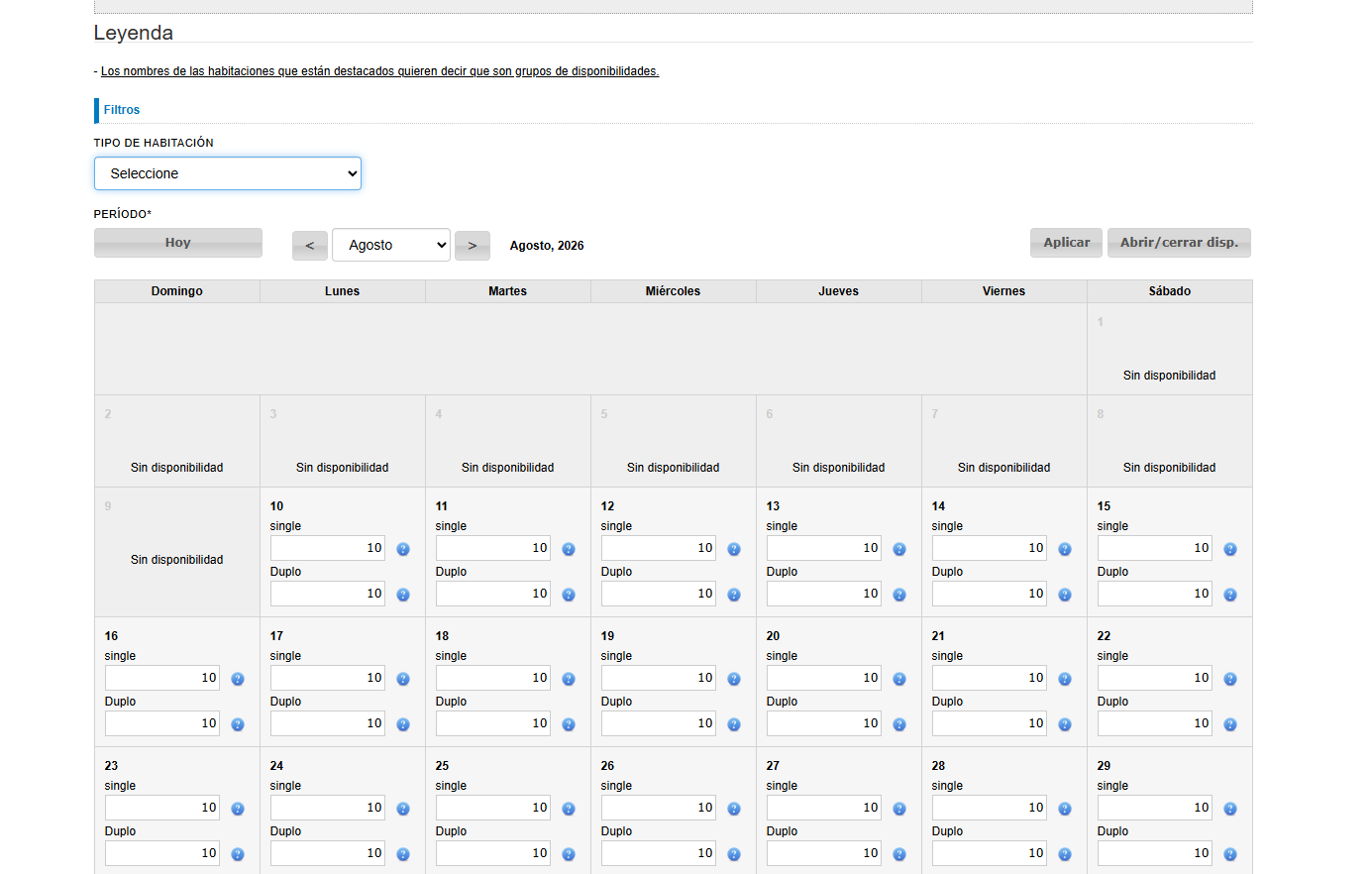Screen dimensions: 1372x874
Task: Click help icon for single on day 13
Action: (899, 549)
